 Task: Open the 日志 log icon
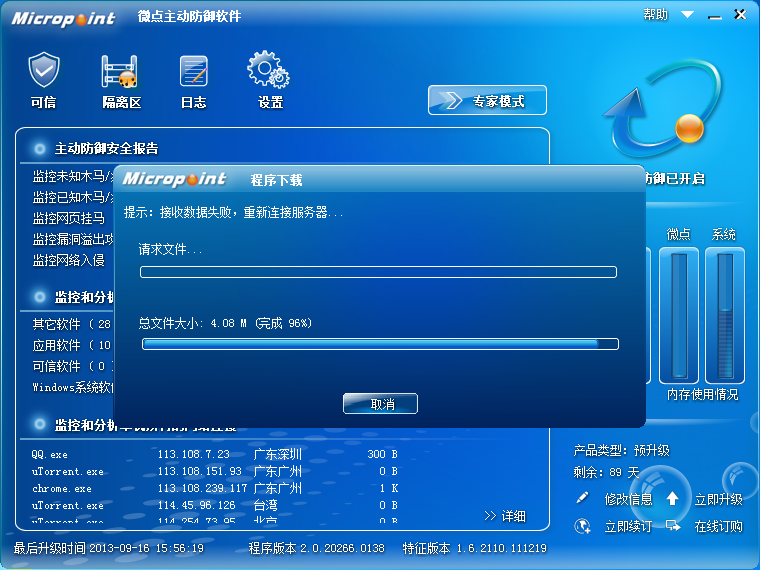click(193, 80)
